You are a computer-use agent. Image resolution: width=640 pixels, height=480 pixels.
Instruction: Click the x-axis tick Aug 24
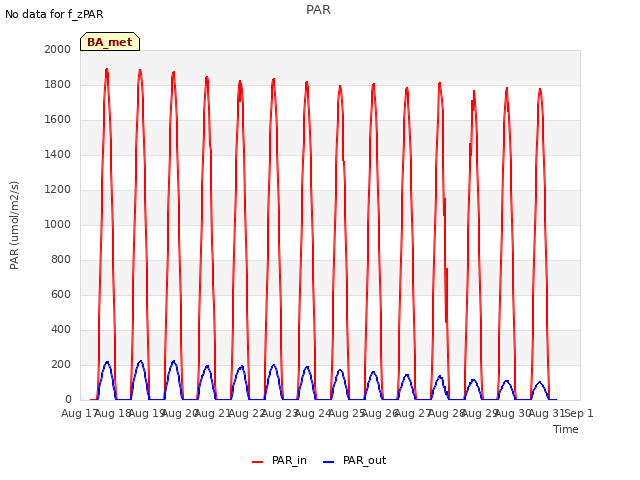313,413
